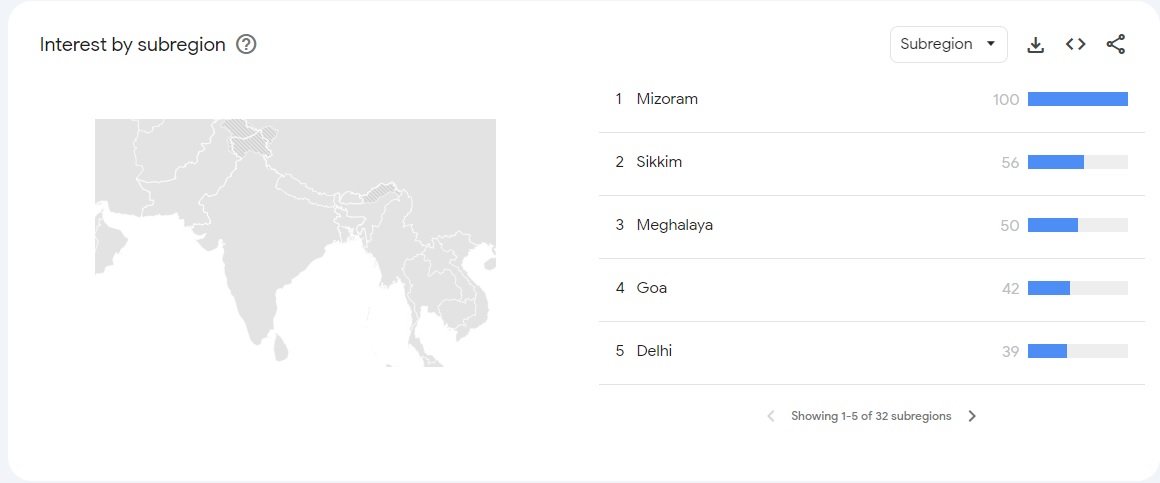
Task: Select Mizoram in the ranking list
Action: pos(667,99)
